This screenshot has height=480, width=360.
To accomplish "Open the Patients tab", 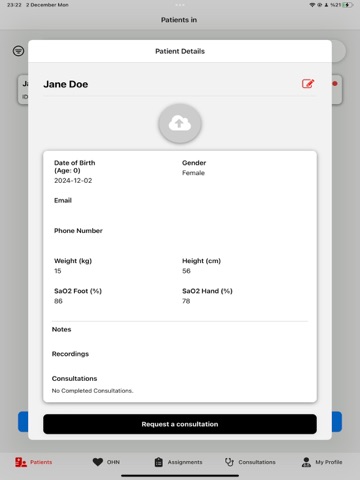I will 33,462.
